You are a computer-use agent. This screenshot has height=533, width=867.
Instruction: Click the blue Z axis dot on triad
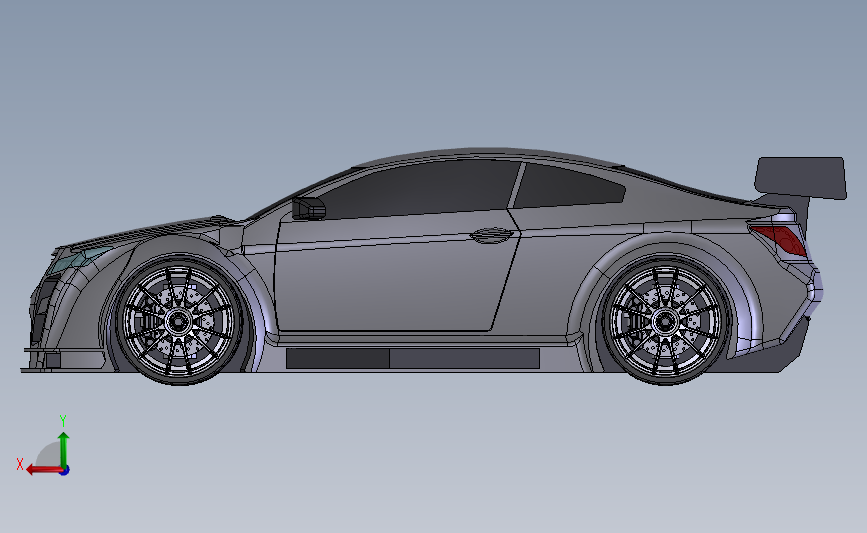[x=65, y=471]
